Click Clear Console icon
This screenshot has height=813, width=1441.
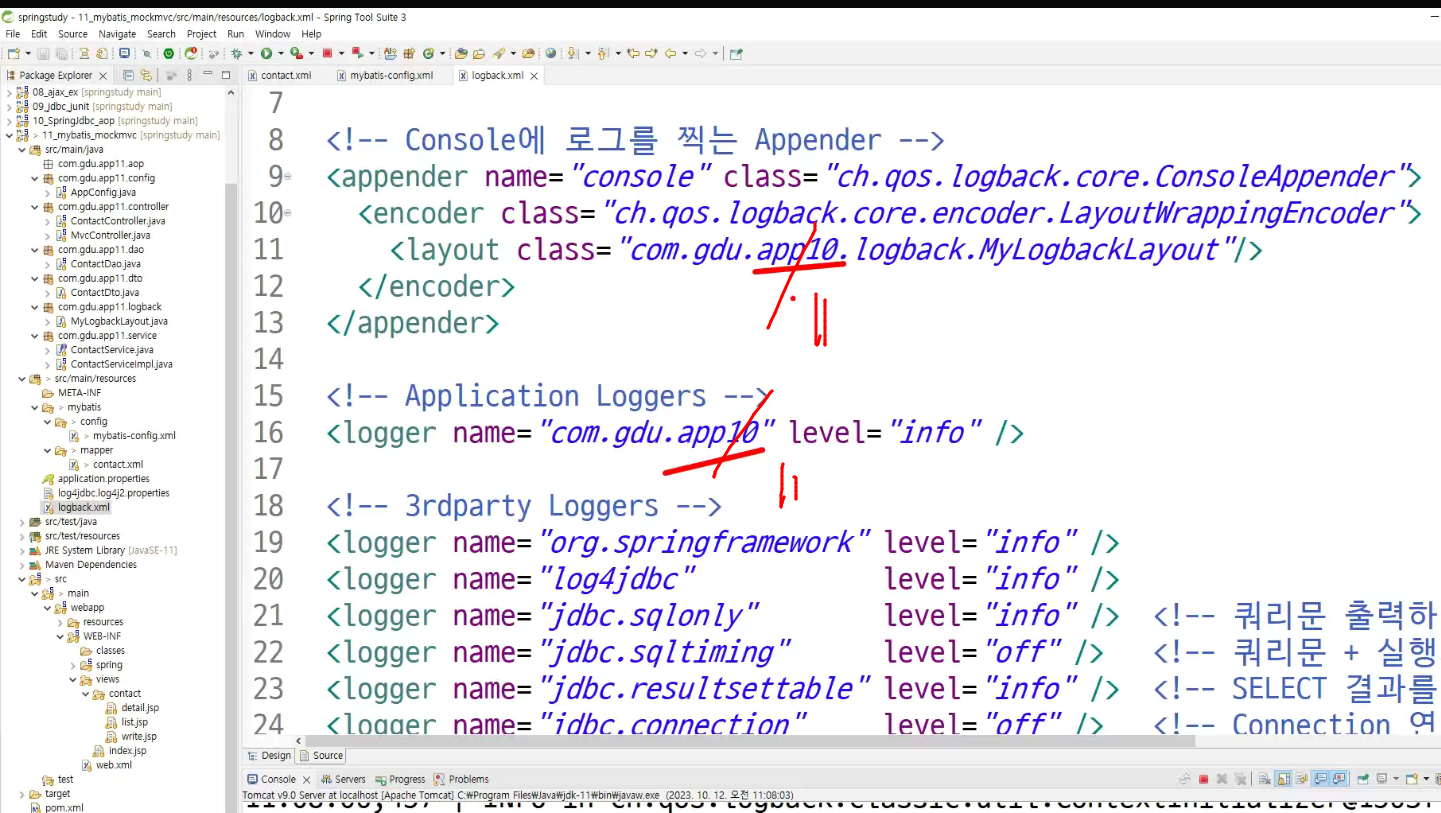(1264, 779)
